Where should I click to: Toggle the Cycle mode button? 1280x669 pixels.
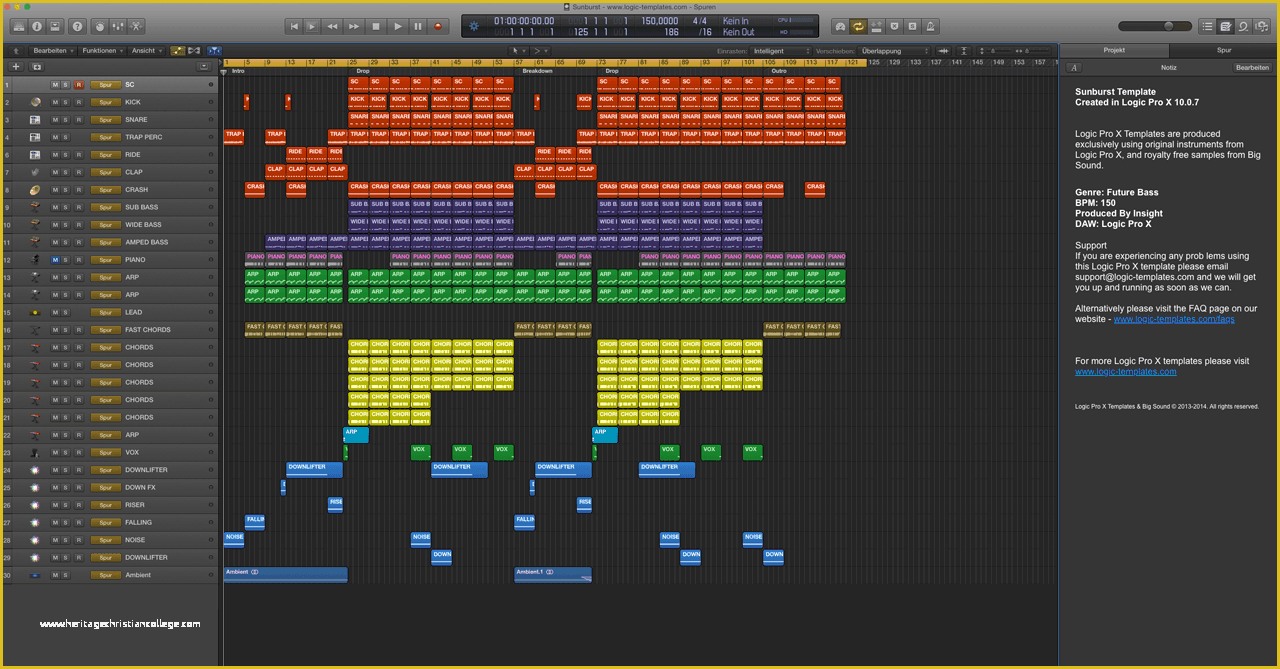point(858,26)
